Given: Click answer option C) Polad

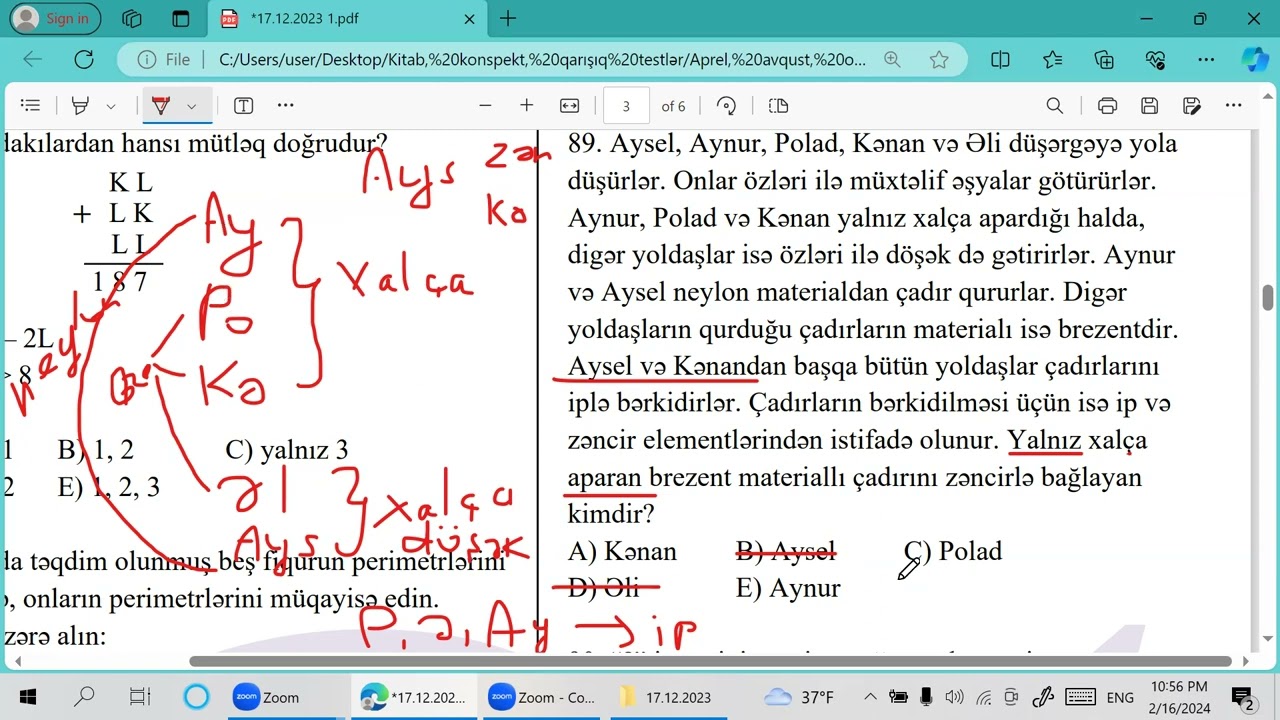Looking at the screenshot, I should (x=953, y=552).
